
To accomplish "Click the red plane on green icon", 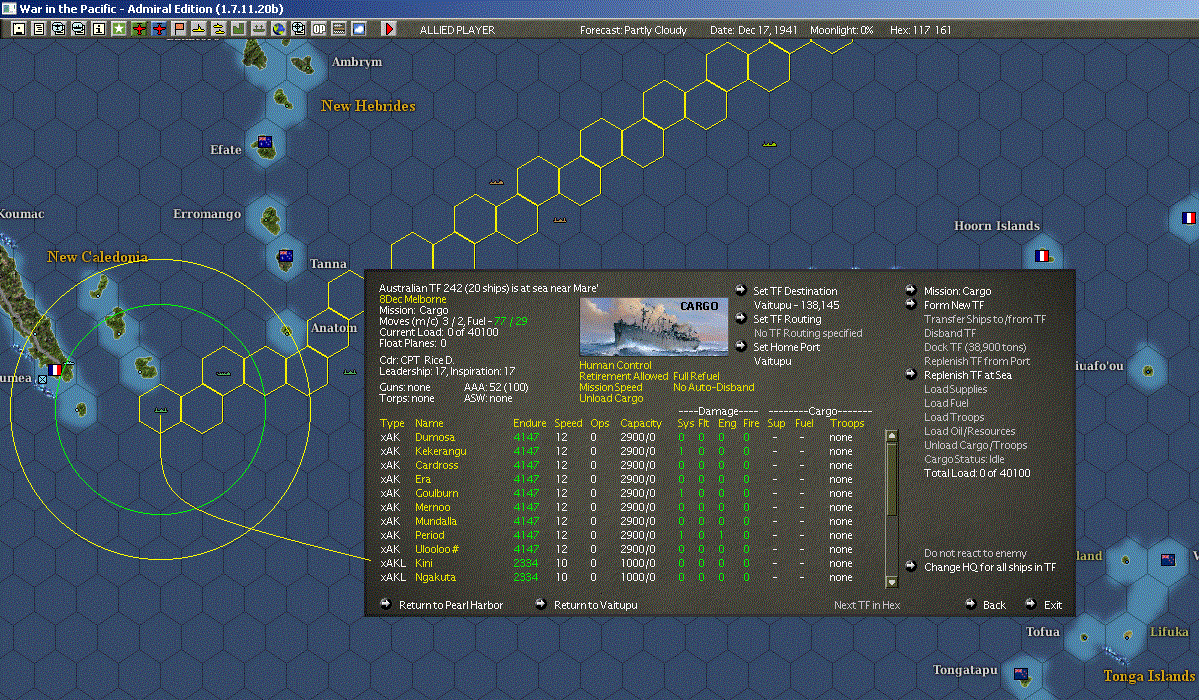I will 139,29.
